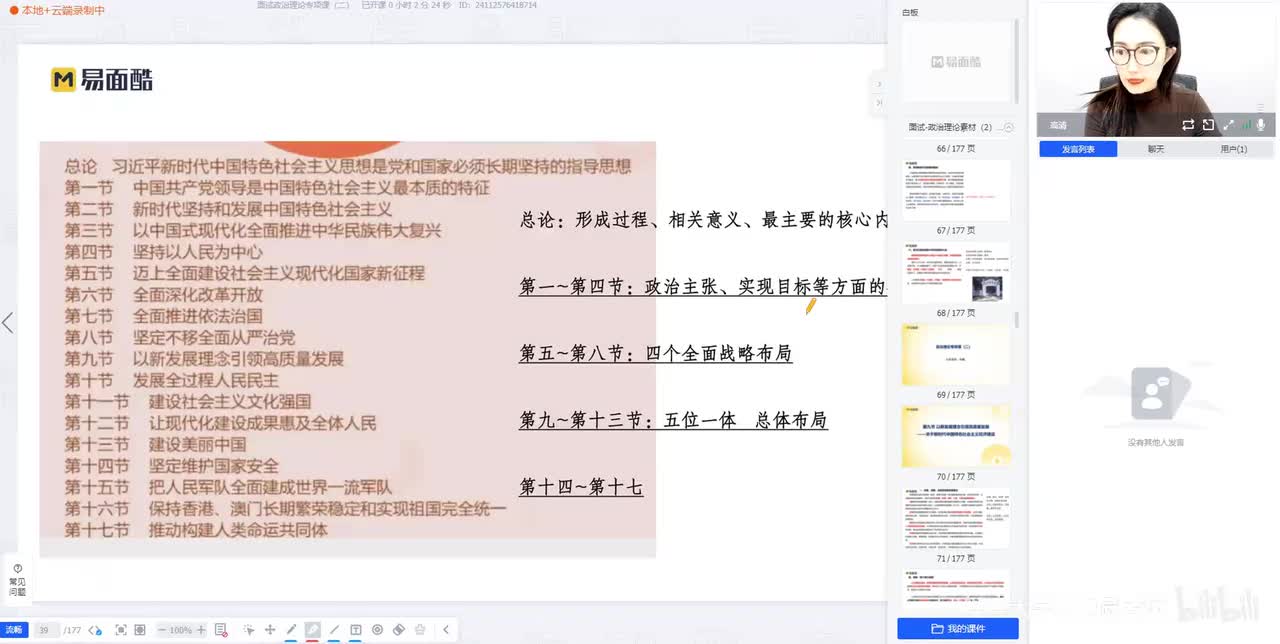Open the slide thumbnail for page 68
1280x644 pixels.
point(956,354)
